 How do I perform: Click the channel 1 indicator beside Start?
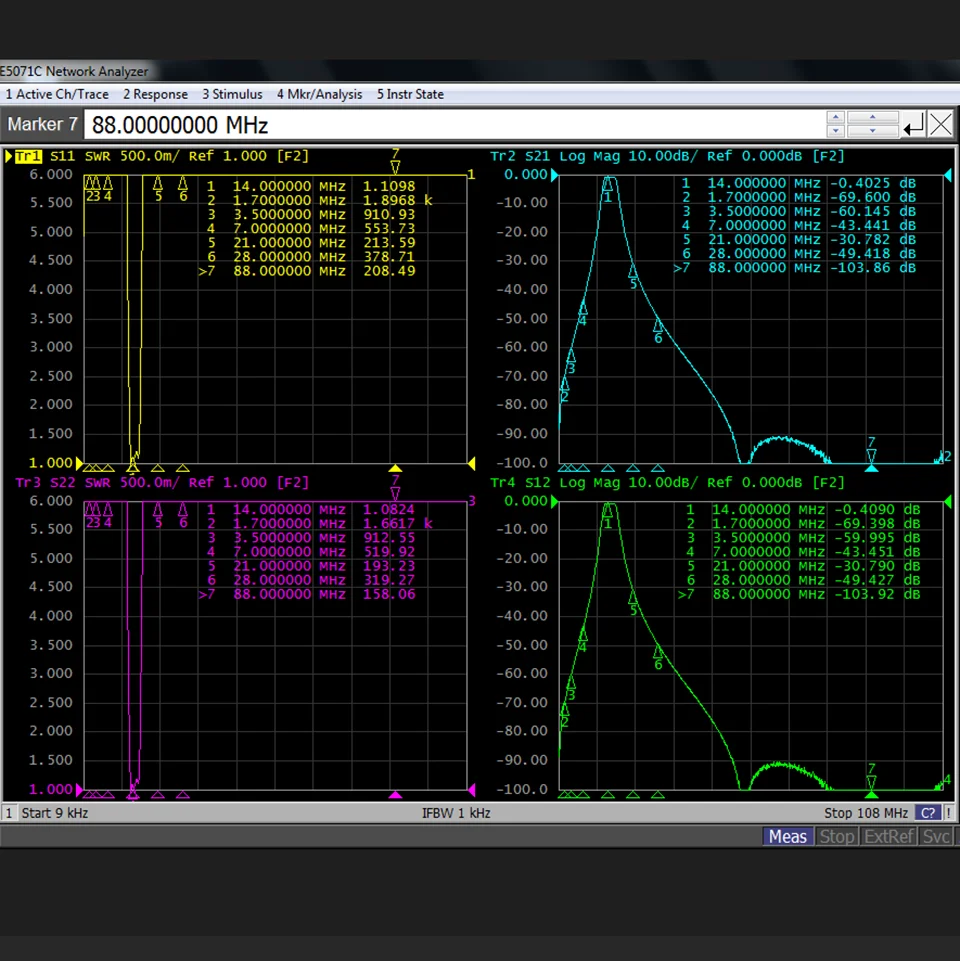point(9,813)
